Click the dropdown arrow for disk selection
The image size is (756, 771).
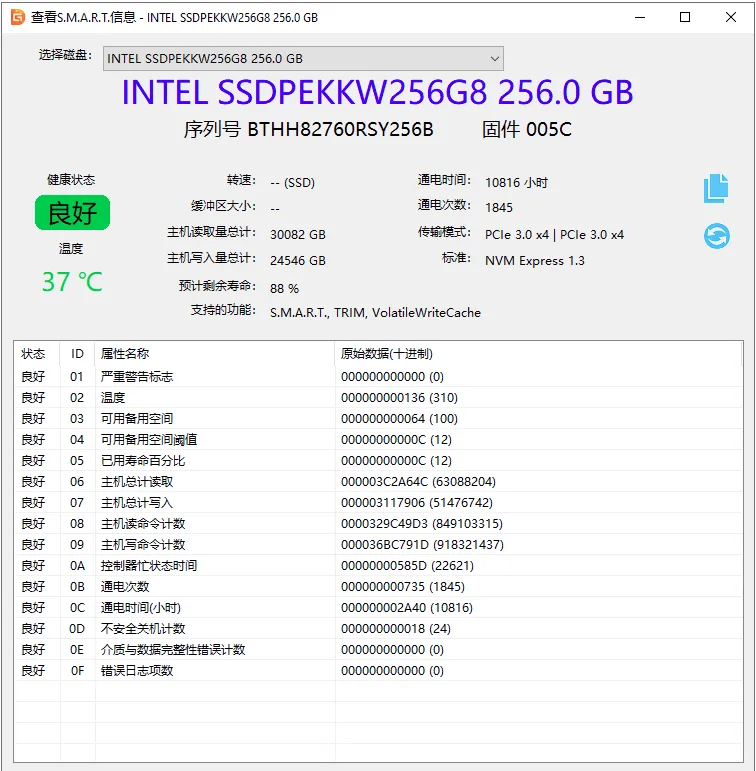point(494,59)
